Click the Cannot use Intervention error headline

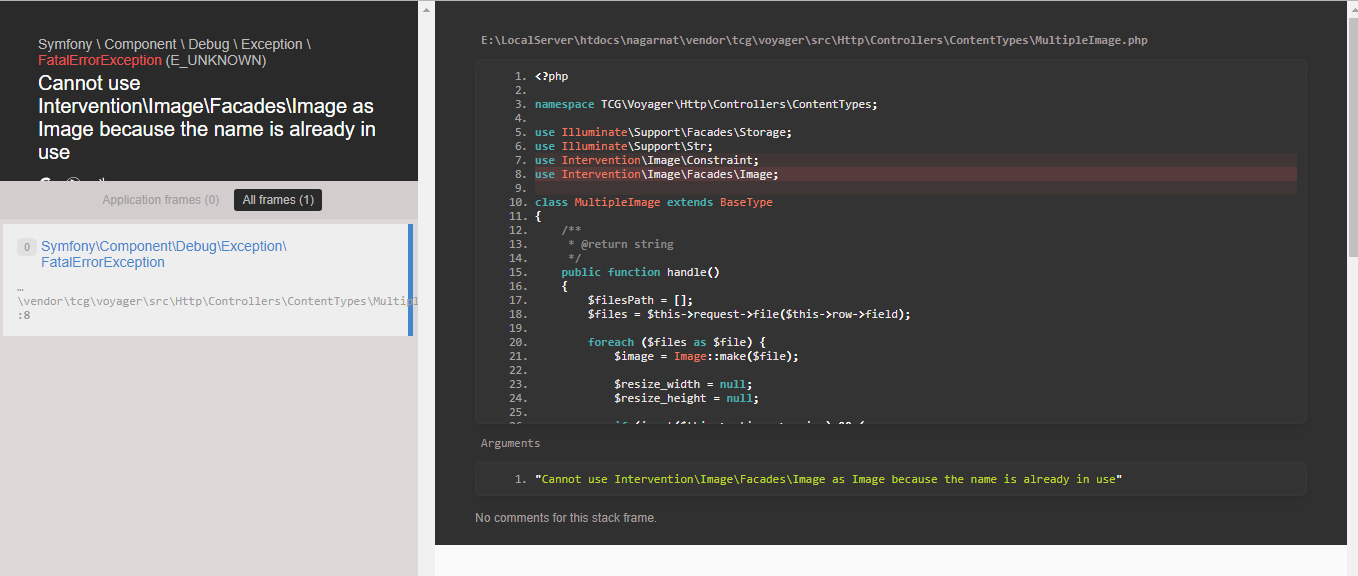click(206, 117)
